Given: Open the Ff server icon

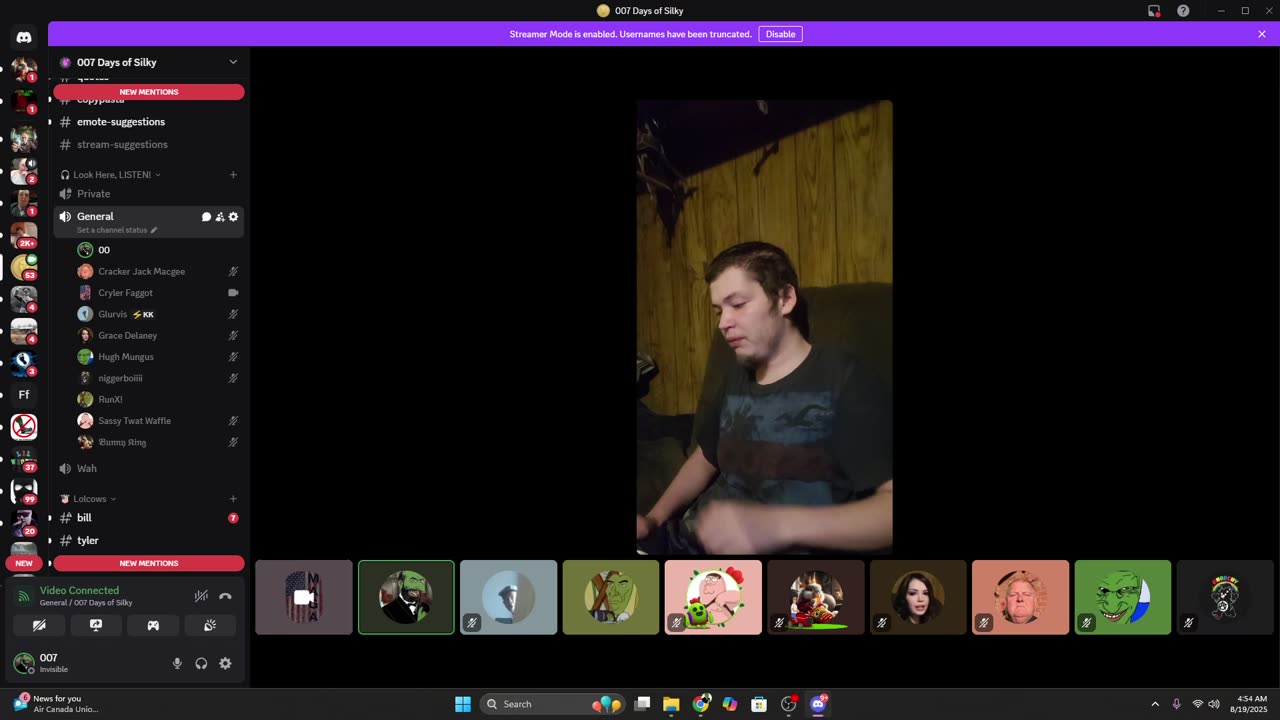Looking at the screenshot, I should 24,395.
